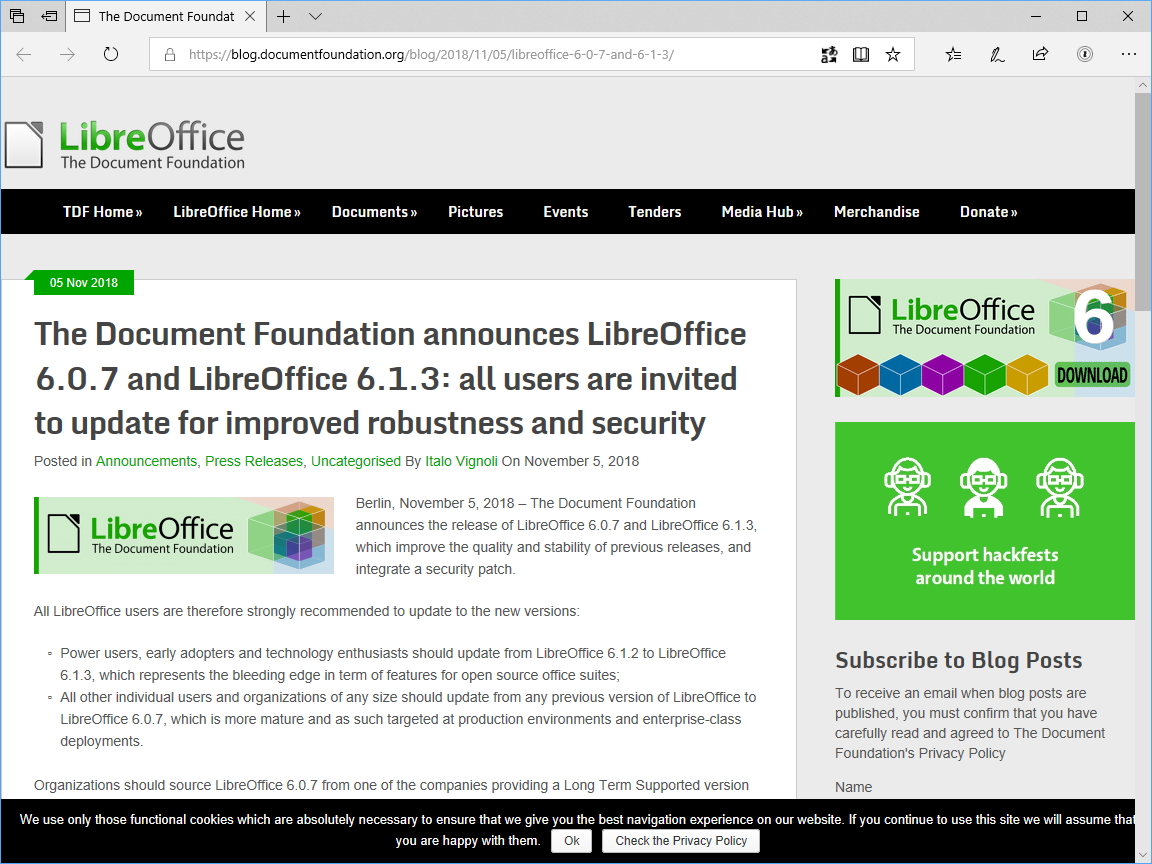Add page to favorites star icon
Screen dimensions: 1152x864
click(x=893, y=54)
